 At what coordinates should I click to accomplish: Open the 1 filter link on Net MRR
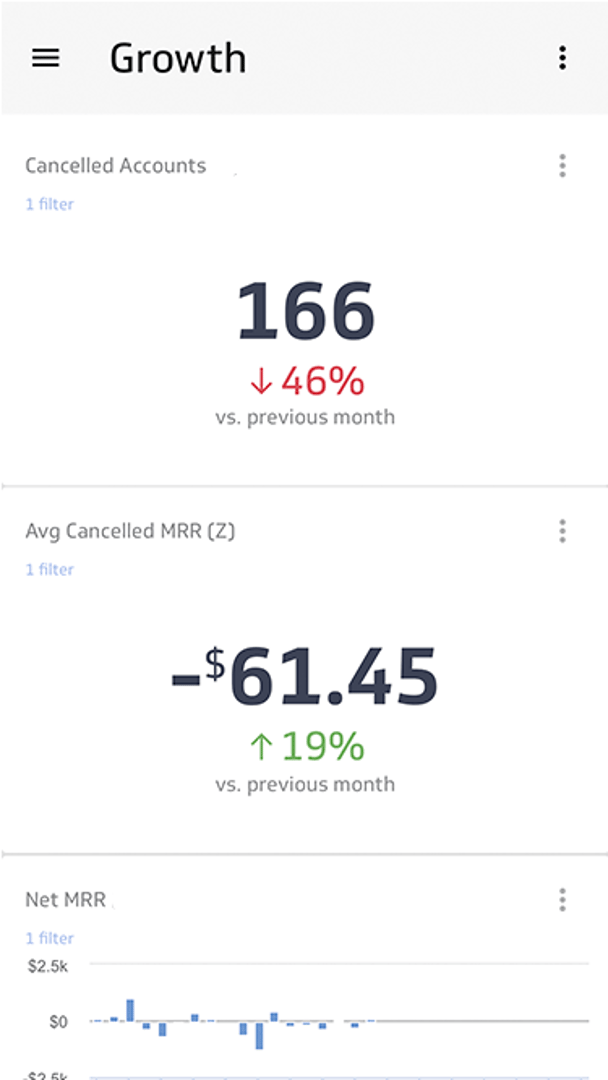[x=49, y=938]
